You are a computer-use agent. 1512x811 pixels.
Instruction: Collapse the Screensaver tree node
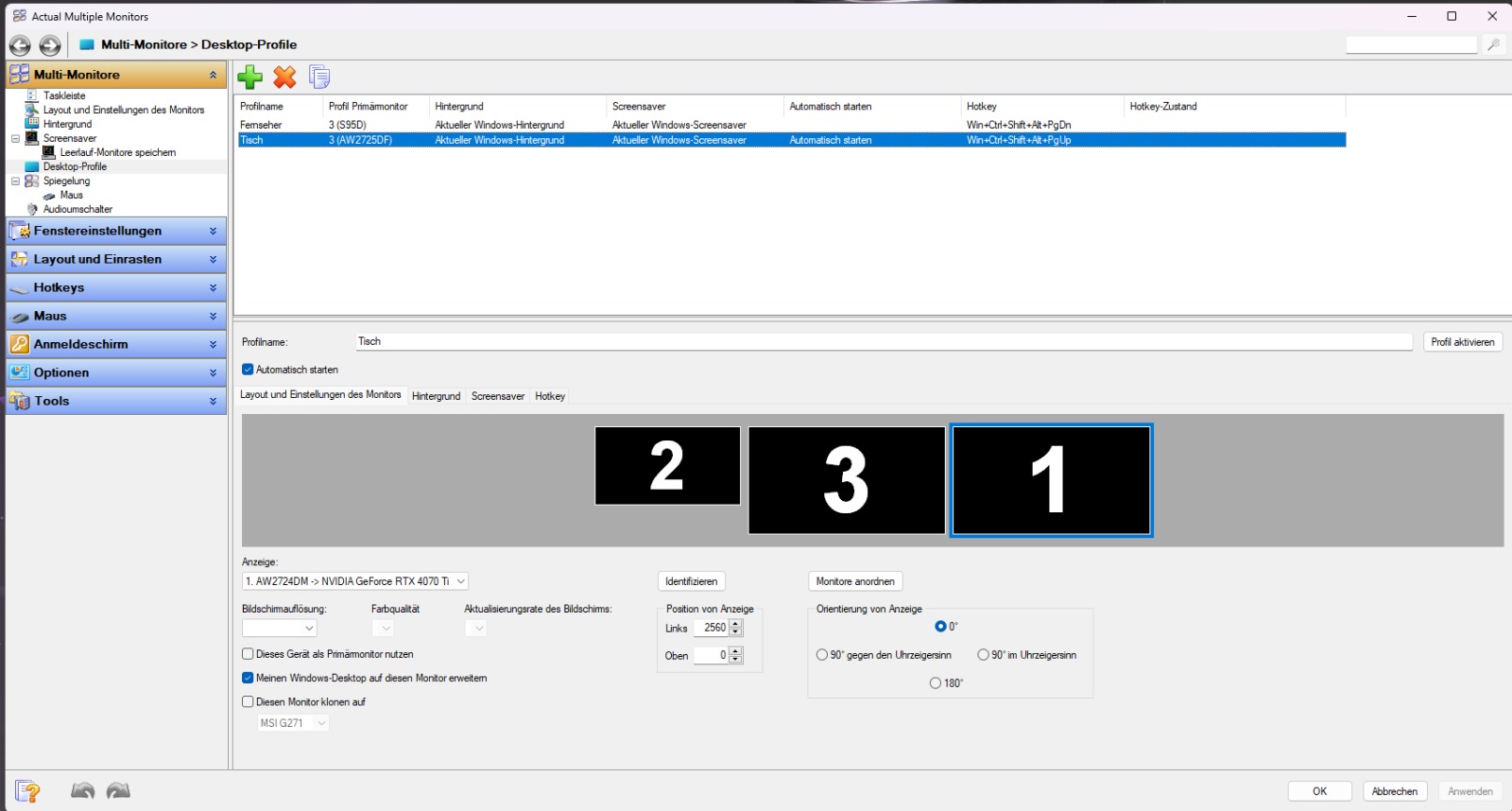coord(15,138)
